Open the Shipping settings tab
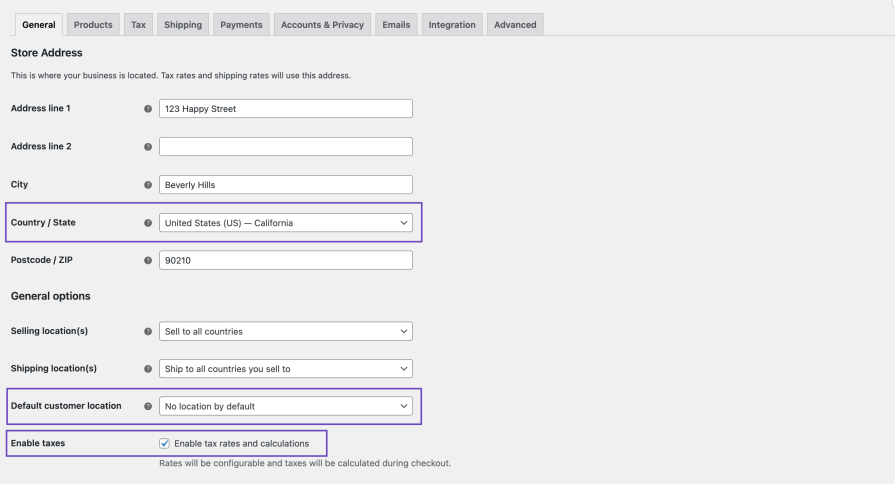 tap(182, 25)
